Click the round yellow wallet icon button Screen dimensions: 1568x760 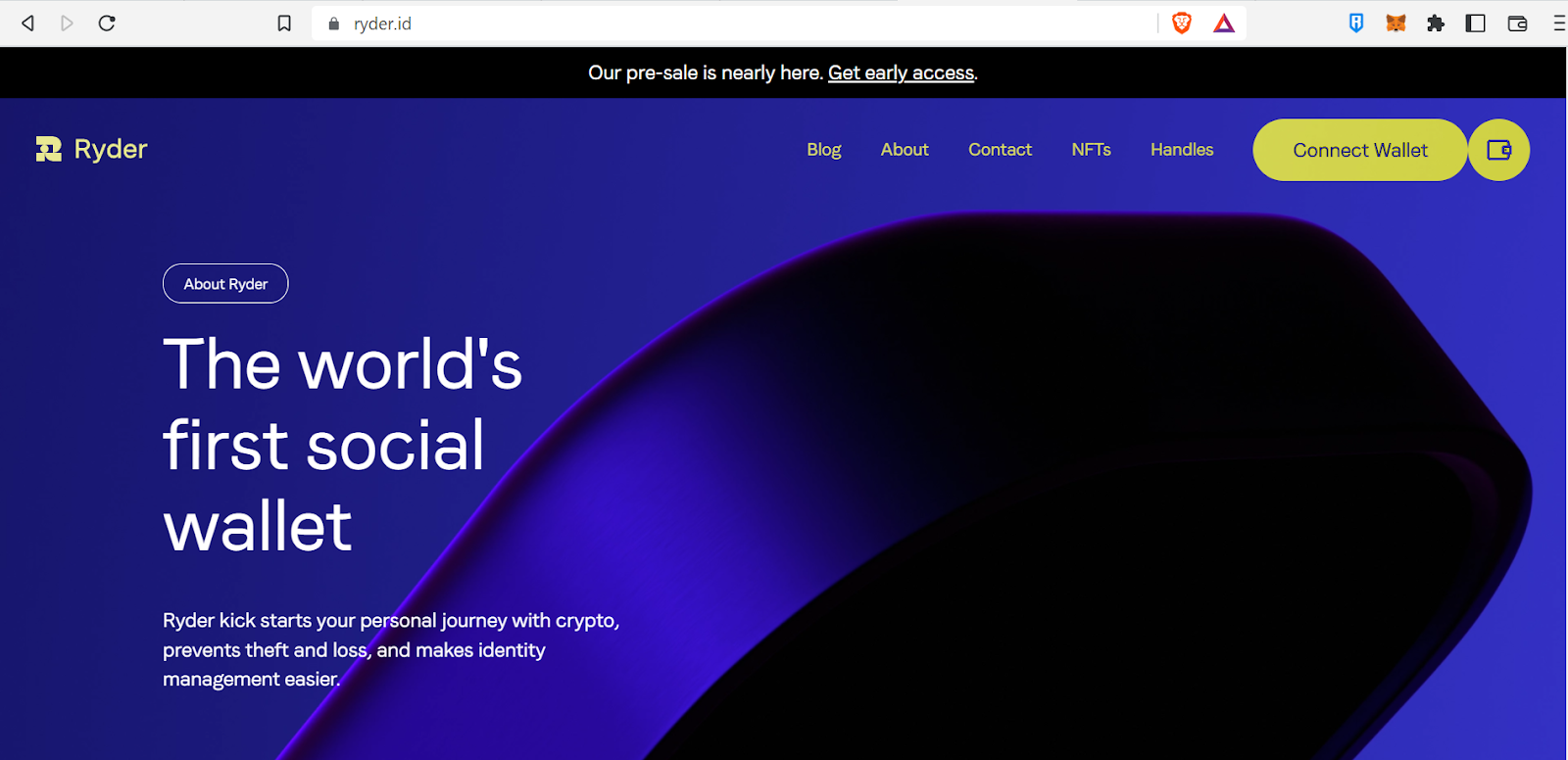(x=1499, y=150)
